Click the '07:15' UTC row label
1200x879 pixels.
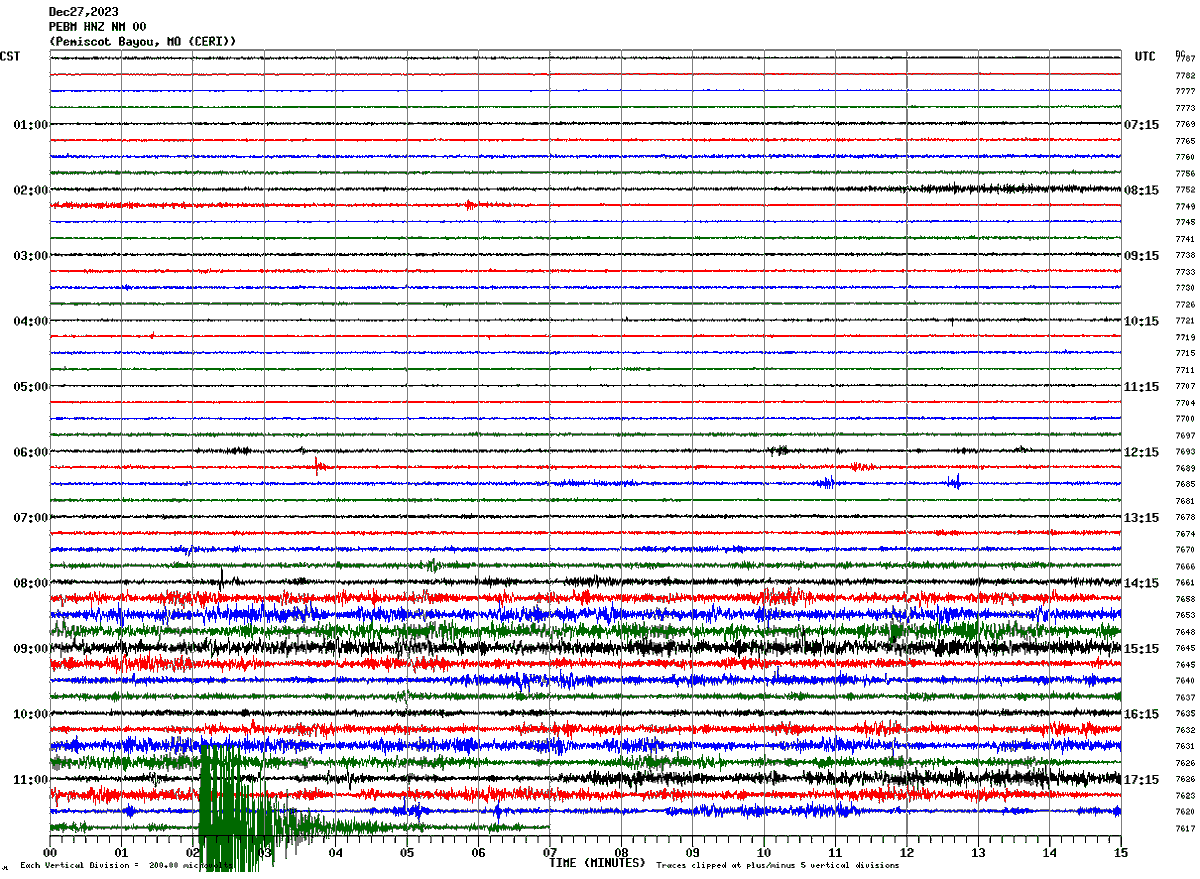coord(1141,125)
